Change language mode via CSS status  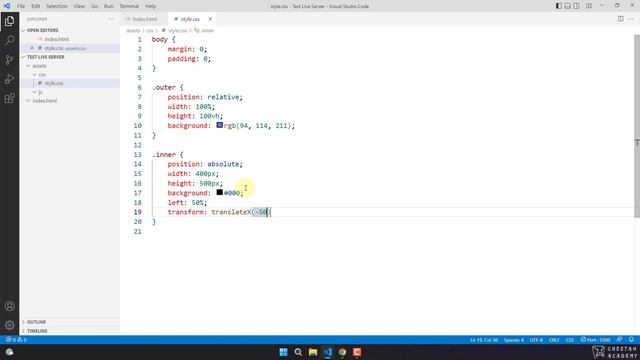coord(570,340)
